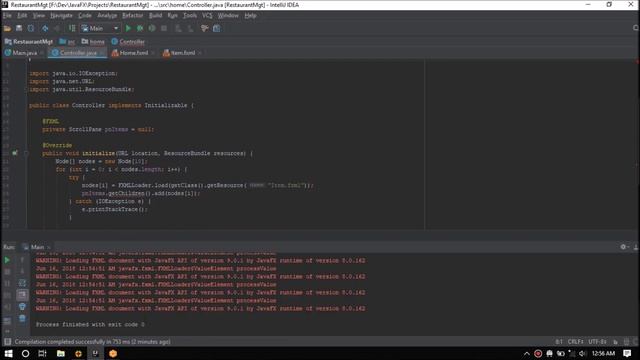This screenshot has width=640, height=360.
Task: Open the View menu
Action: 39,16
